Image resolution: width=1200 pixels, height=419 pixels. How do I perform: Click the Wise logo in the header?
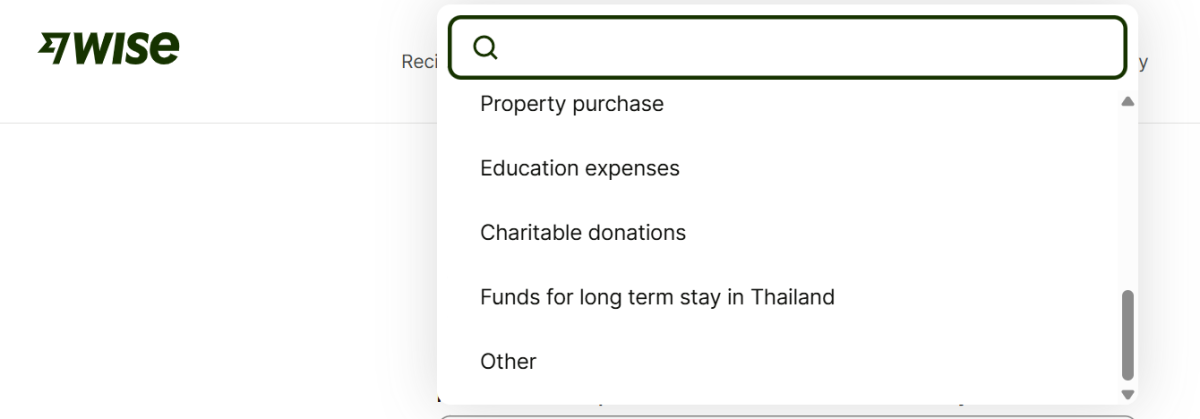coord(108,47)
